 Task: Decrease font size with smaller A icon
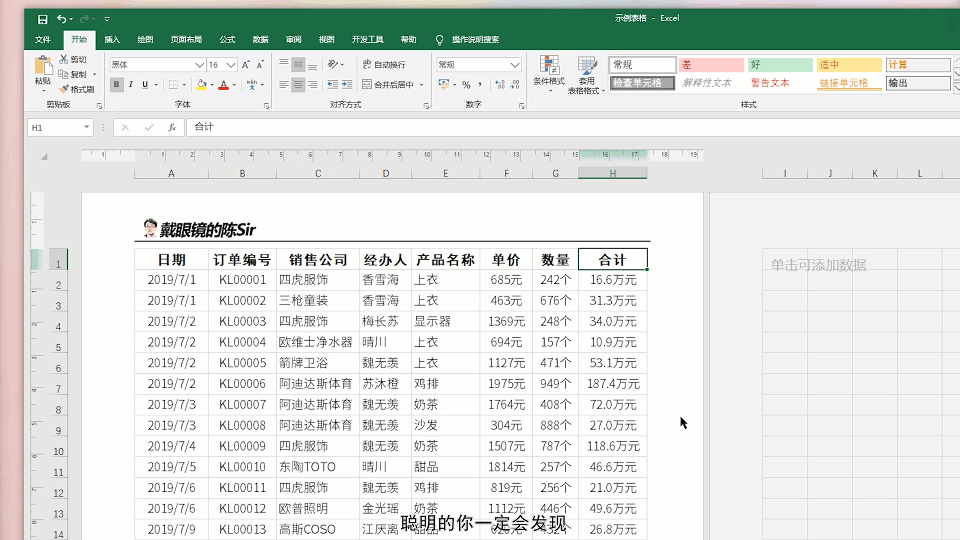coord(260,64)
